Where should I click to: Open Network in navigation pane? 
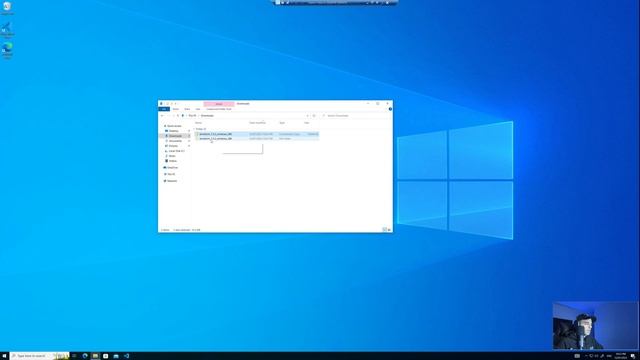point(172,181)
